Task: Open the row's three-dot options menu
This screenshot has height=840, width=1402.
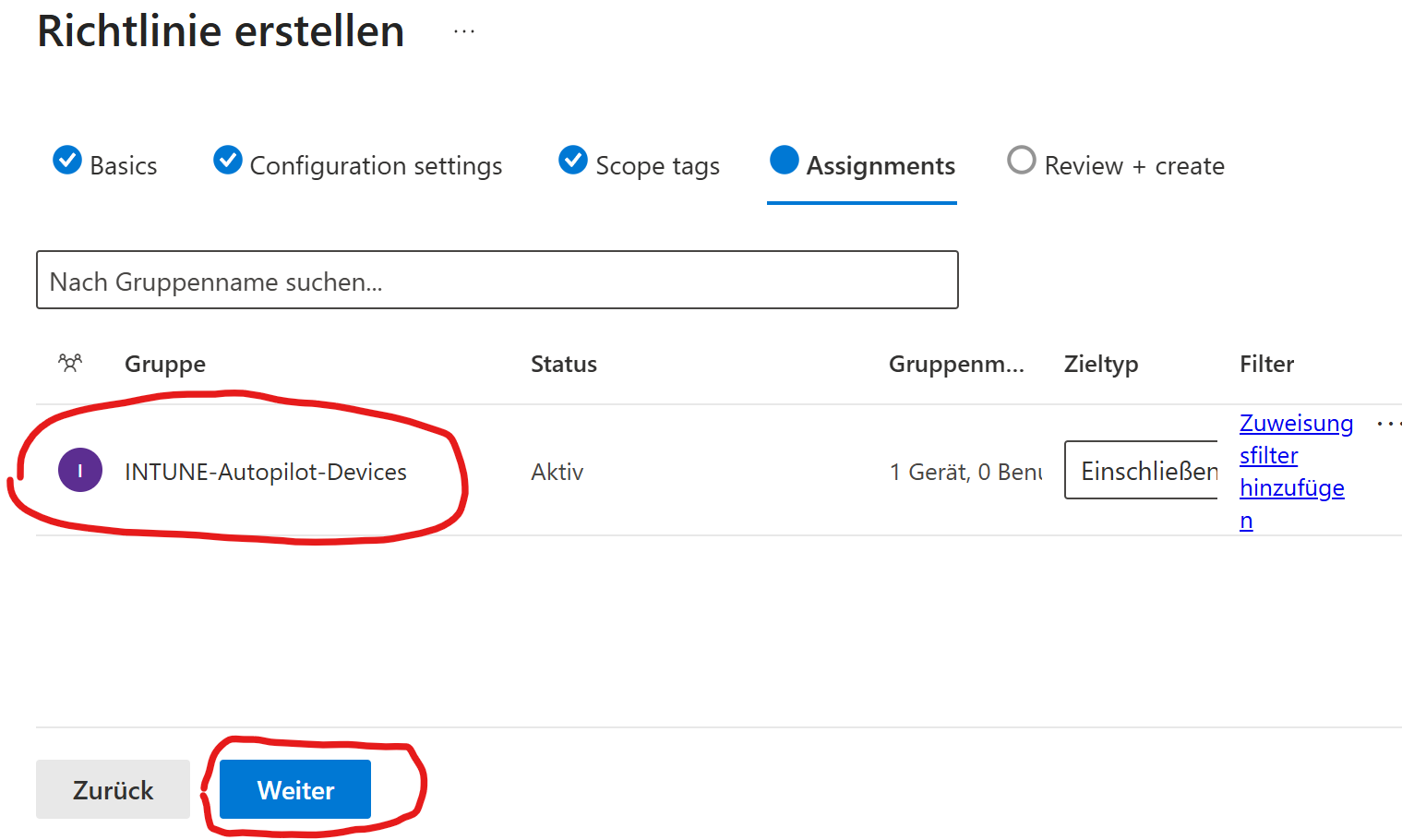Action: (x=1387, y=425)
